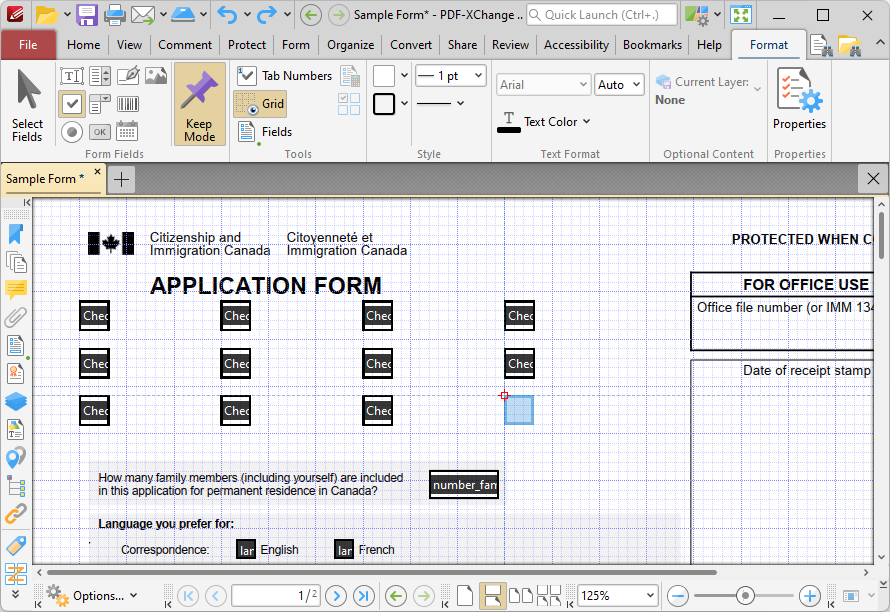The image size is (890, 612).
Task: Open the Layers pane icon
Action: point(16,401)
